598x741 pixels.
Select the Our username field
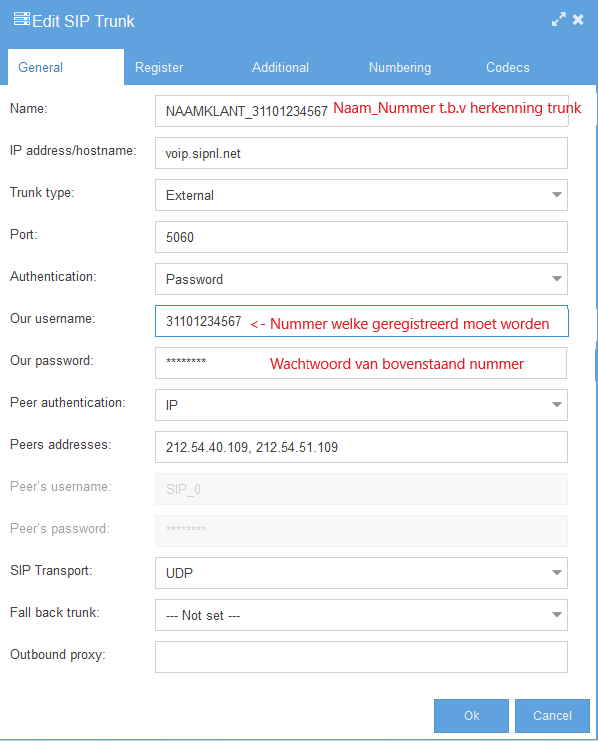361,321
